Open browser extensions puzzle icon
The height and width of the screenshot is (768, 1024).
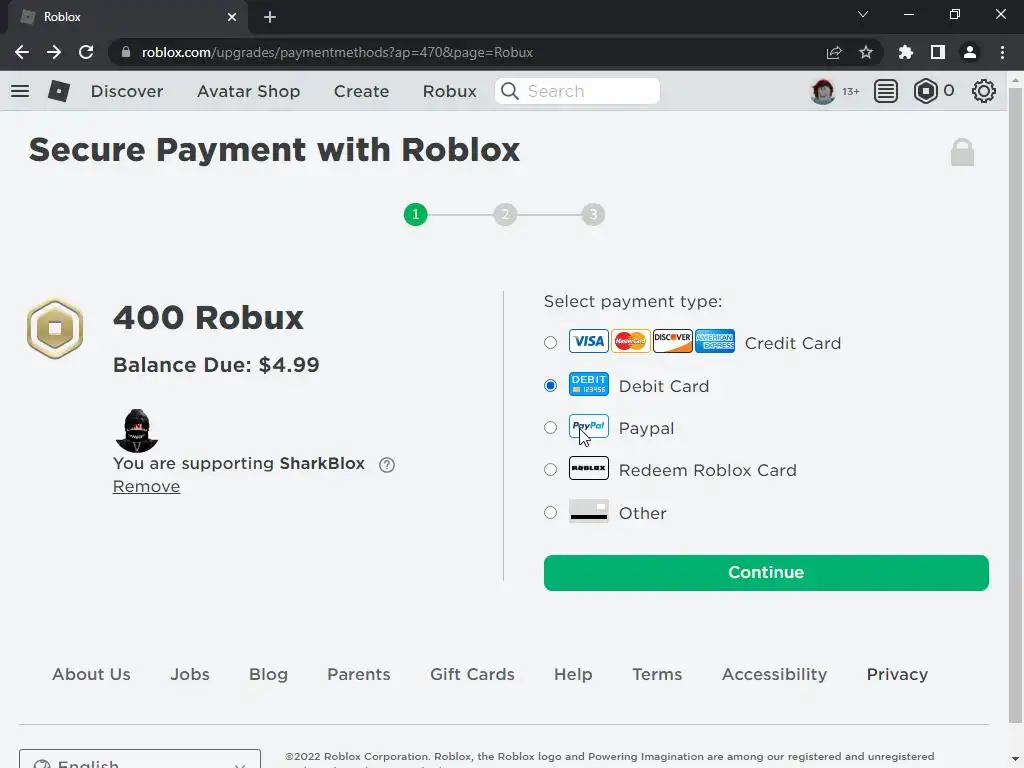coord(905,52)
